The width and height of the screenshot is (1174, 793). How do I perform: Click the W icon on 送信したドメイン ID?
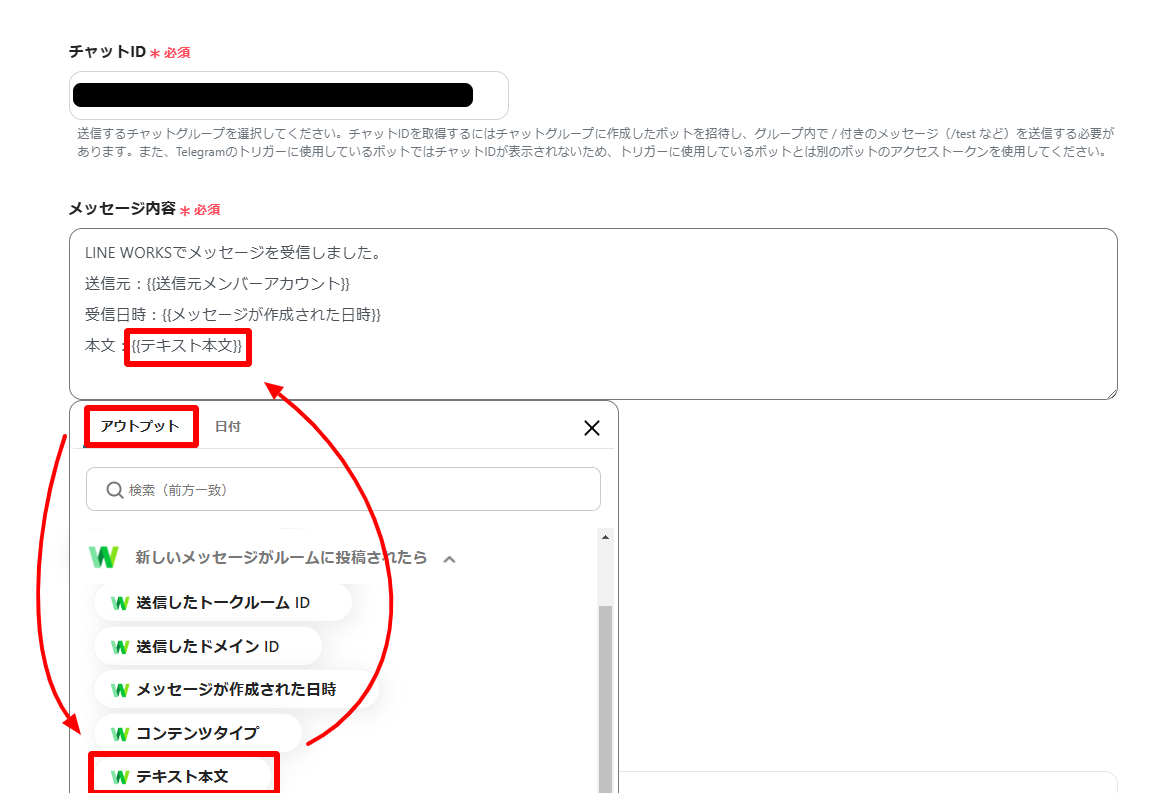tap(120, 647)
